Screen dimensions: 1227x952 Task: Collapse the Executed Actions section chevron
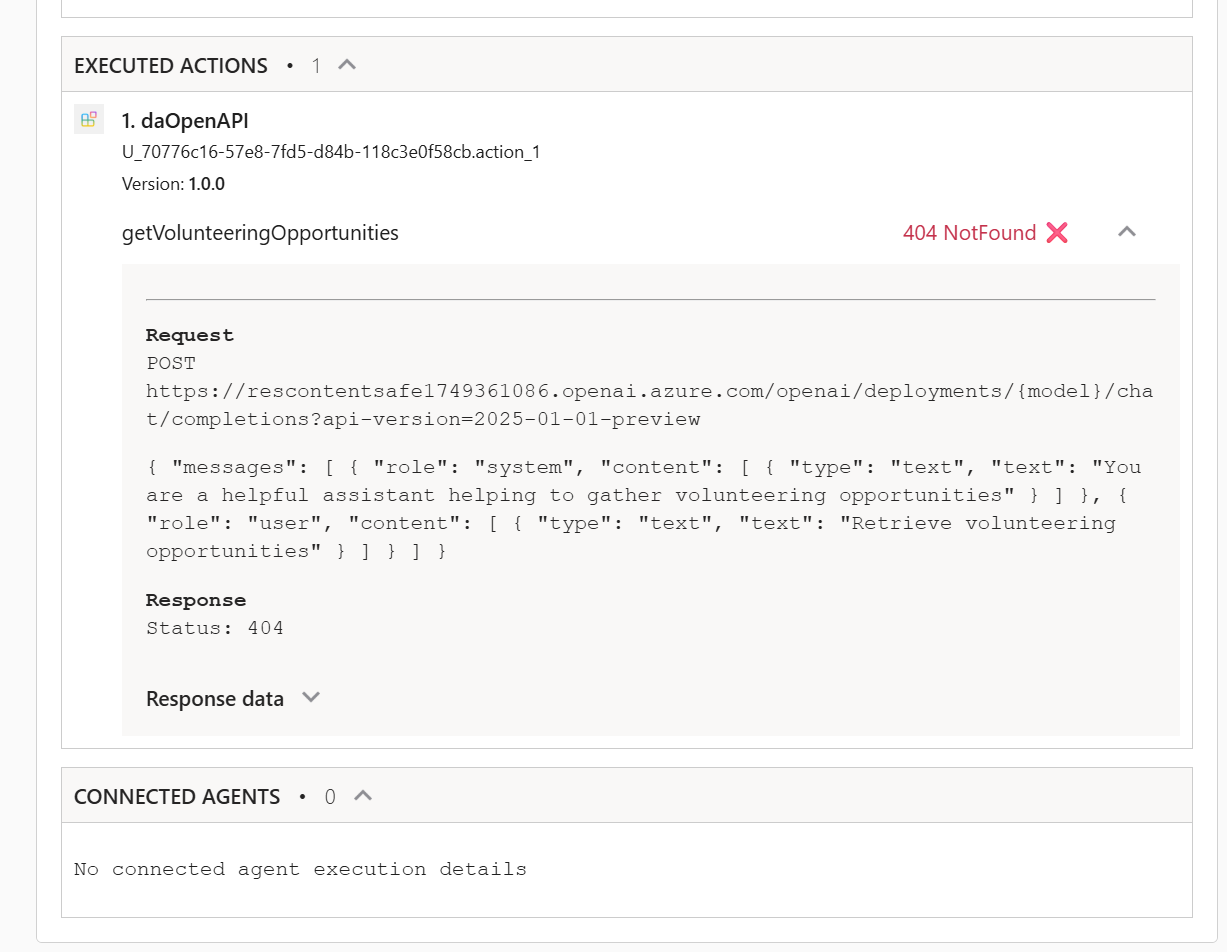(x=347, y=65)
